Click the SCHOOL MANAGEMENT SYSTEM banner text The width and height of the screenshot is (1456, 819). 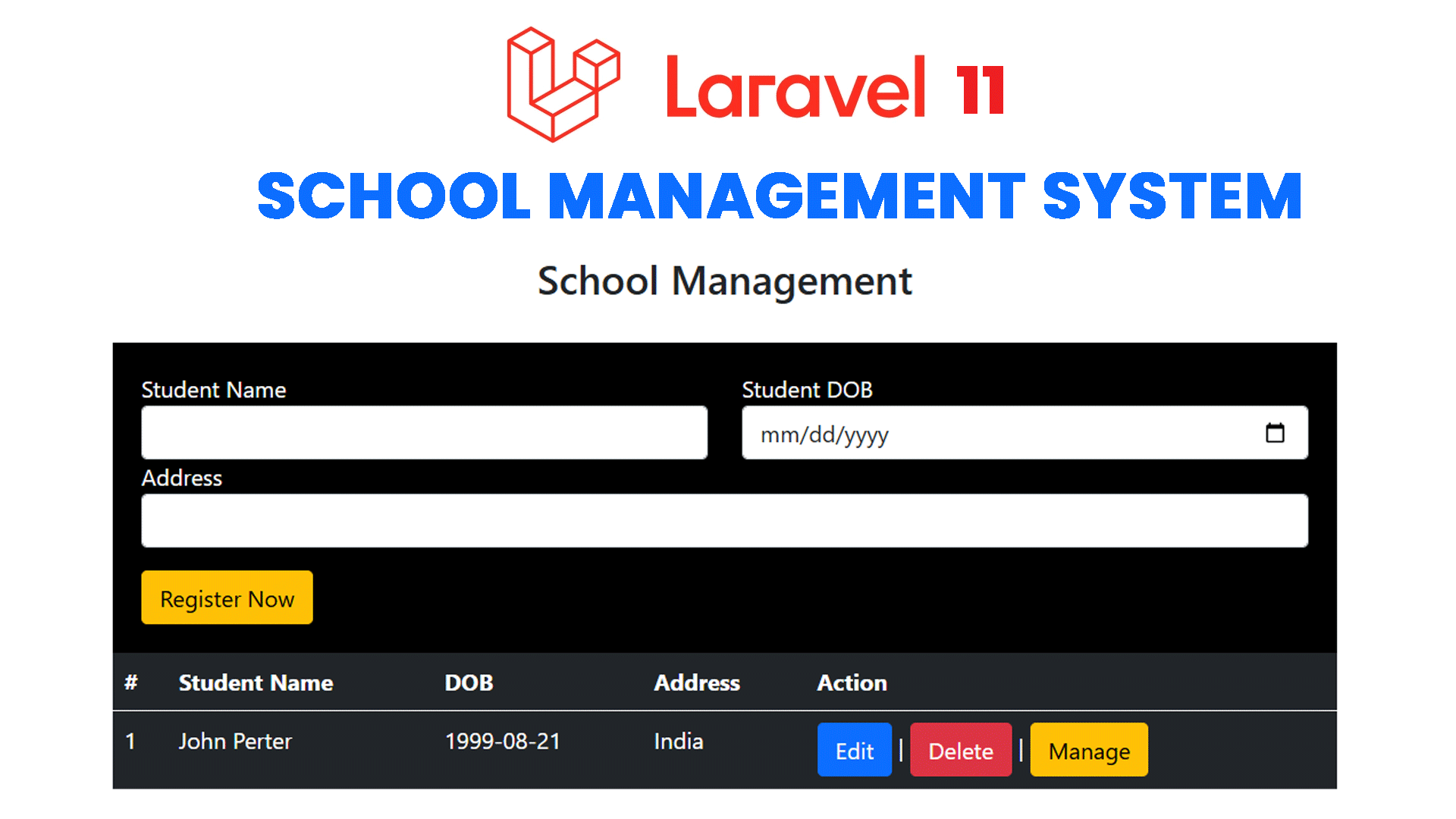[x=780, y=196]
